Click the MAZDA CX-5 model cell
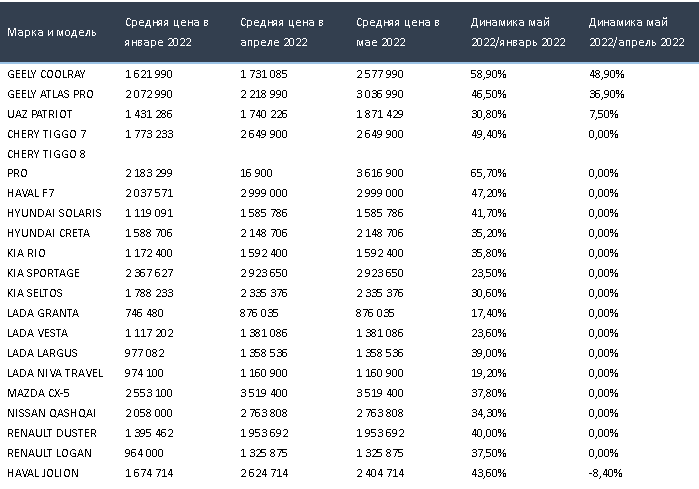Image resolution: width=699 pixels, height=489 pixels. [37, 392]
